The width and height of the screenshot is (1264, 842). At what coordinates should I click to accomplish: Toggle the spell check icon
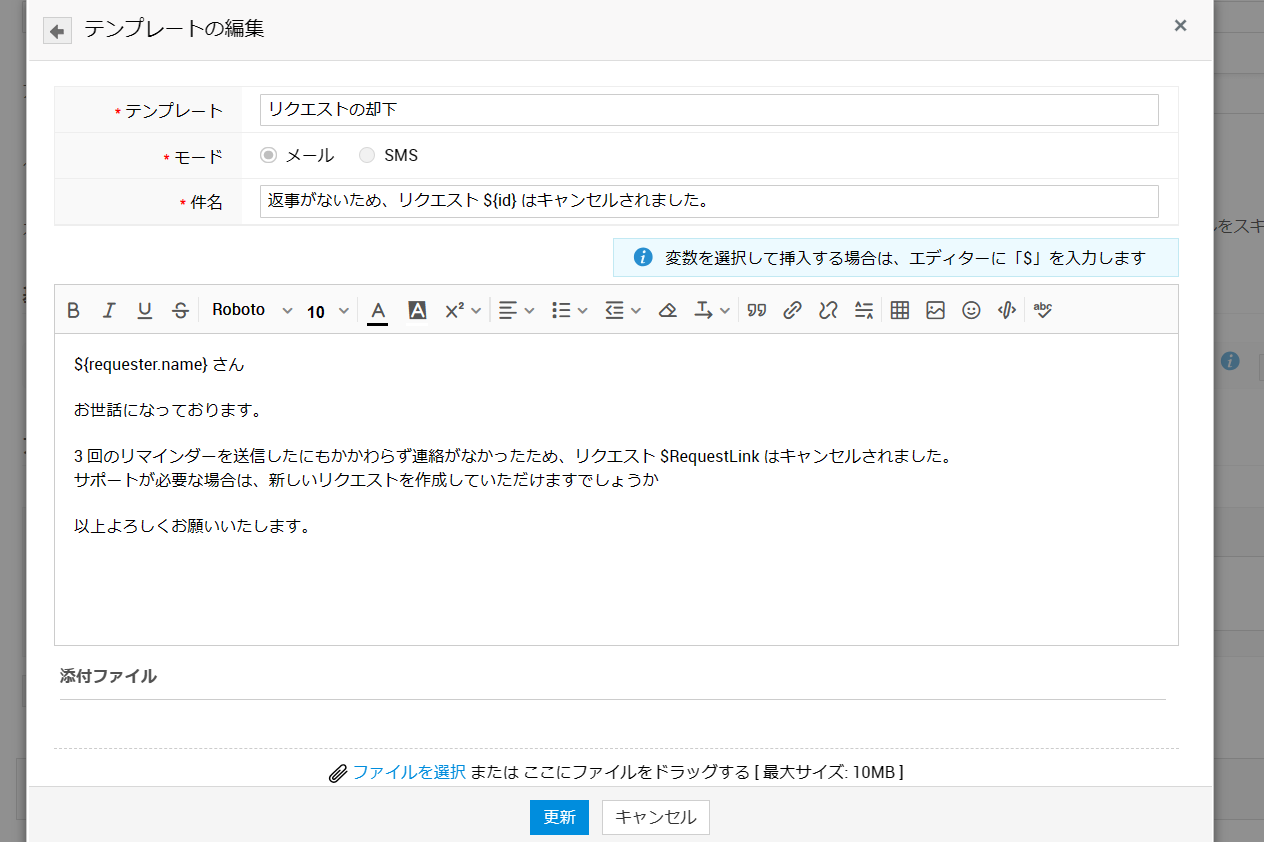click(1043, 310)
